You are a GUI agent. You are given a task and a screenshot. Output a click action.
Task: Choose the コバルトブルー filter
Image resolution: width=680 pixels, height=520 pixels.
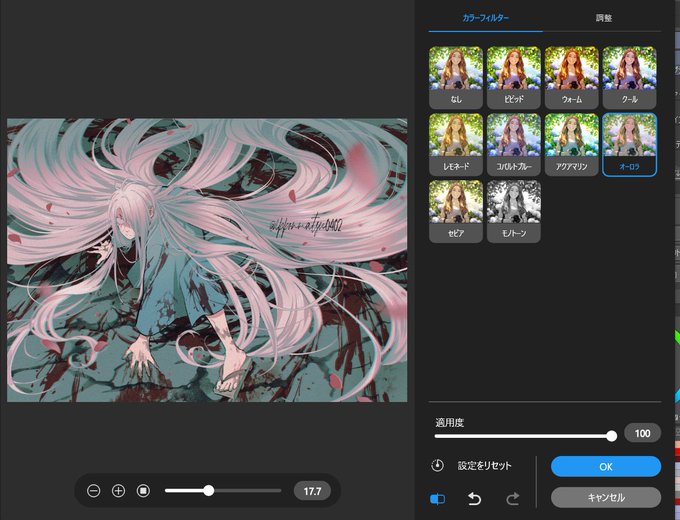[513, 144]
